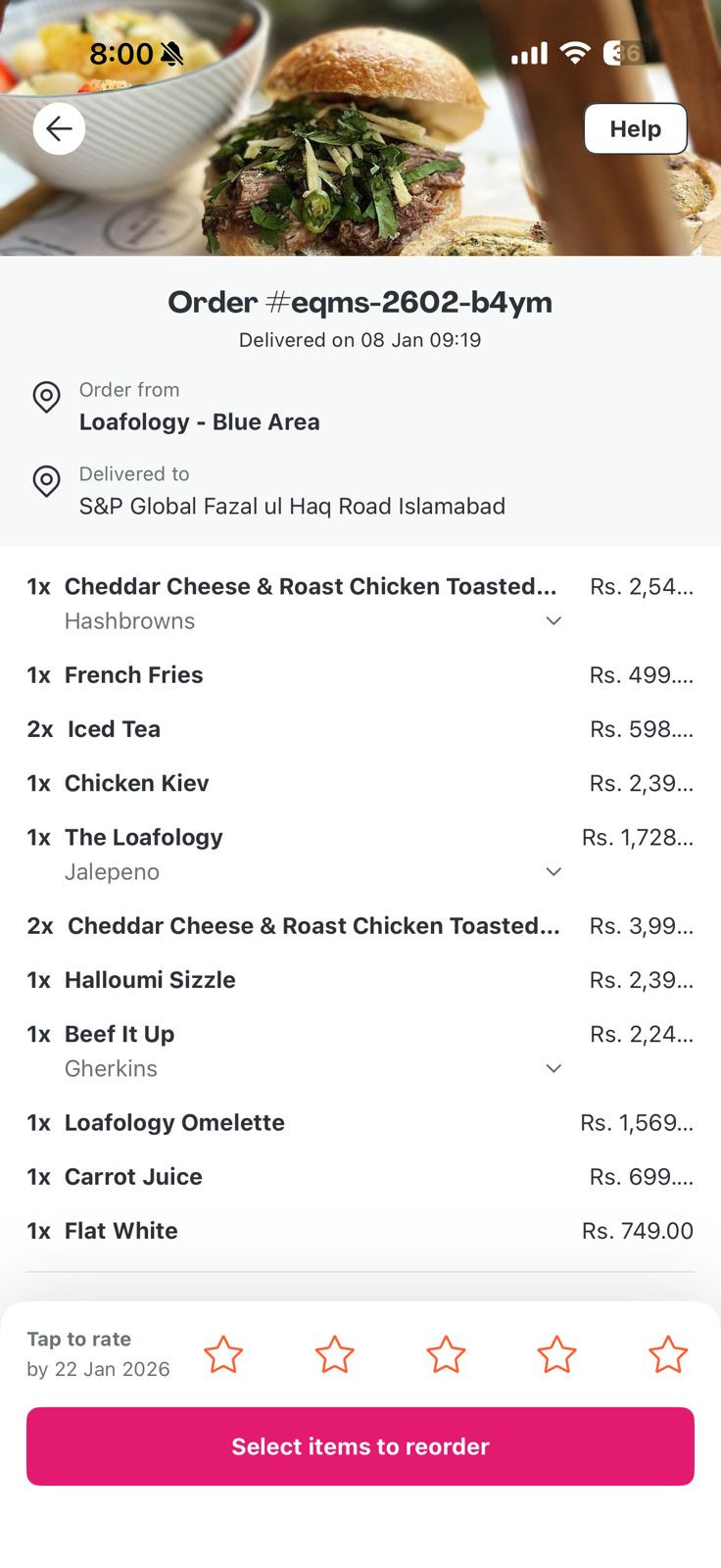Tap the Halloumi Sizzle item row
The width and height of the screenshot is (721, 1568).
(150, 980)
